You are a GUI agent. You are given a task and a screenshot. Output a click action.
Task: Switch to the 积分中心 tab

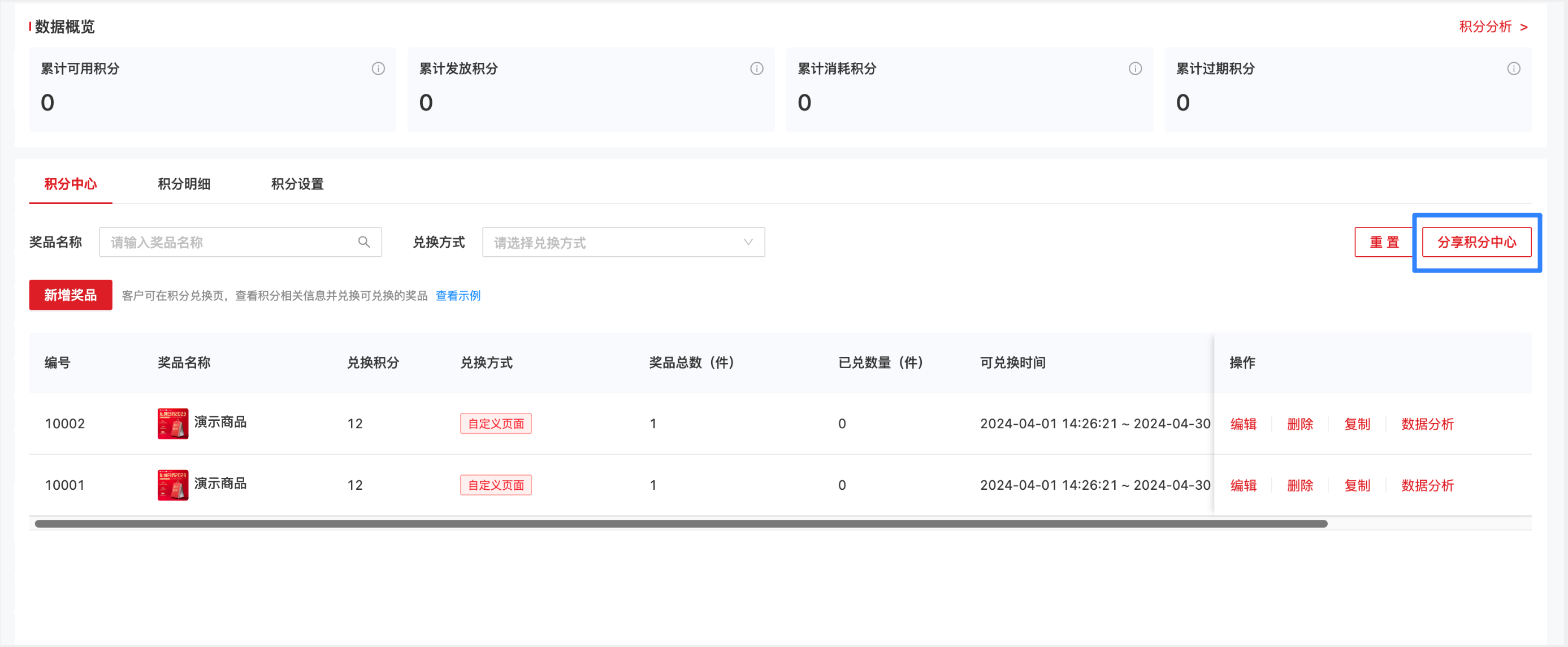coord(71,183)
